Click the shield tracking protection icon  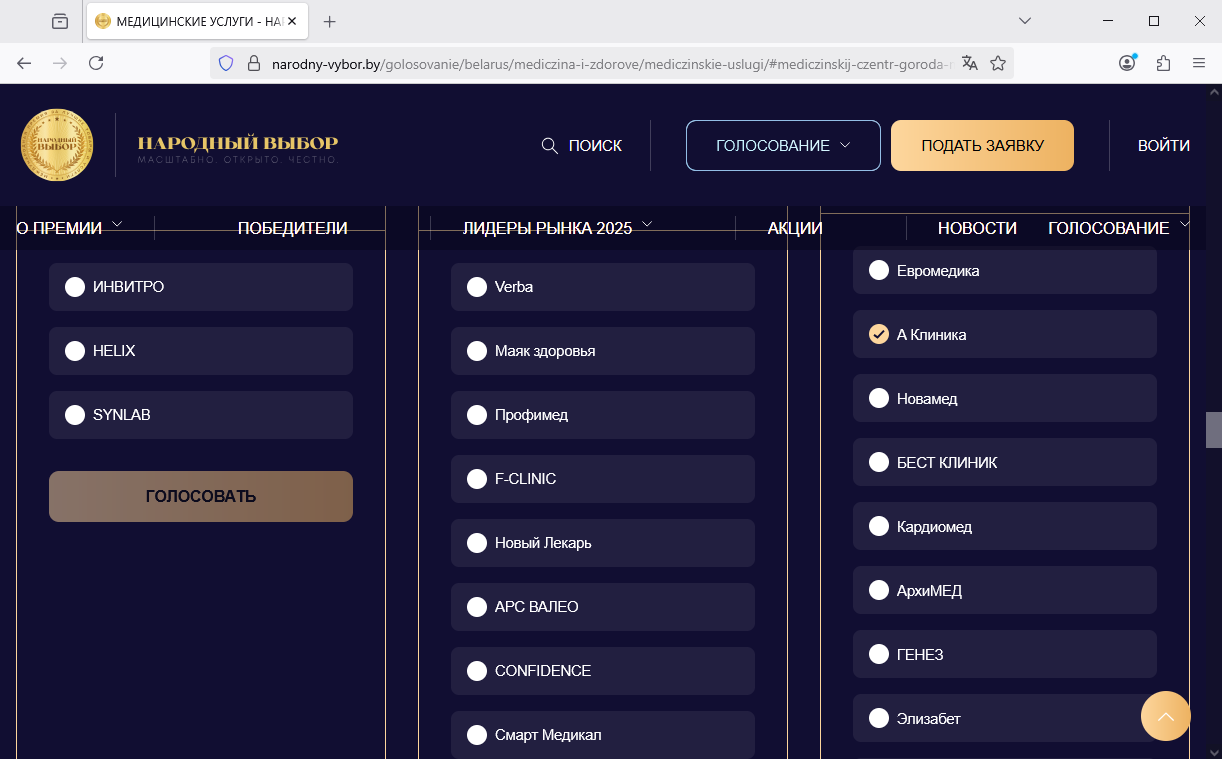tap(226, 63)
